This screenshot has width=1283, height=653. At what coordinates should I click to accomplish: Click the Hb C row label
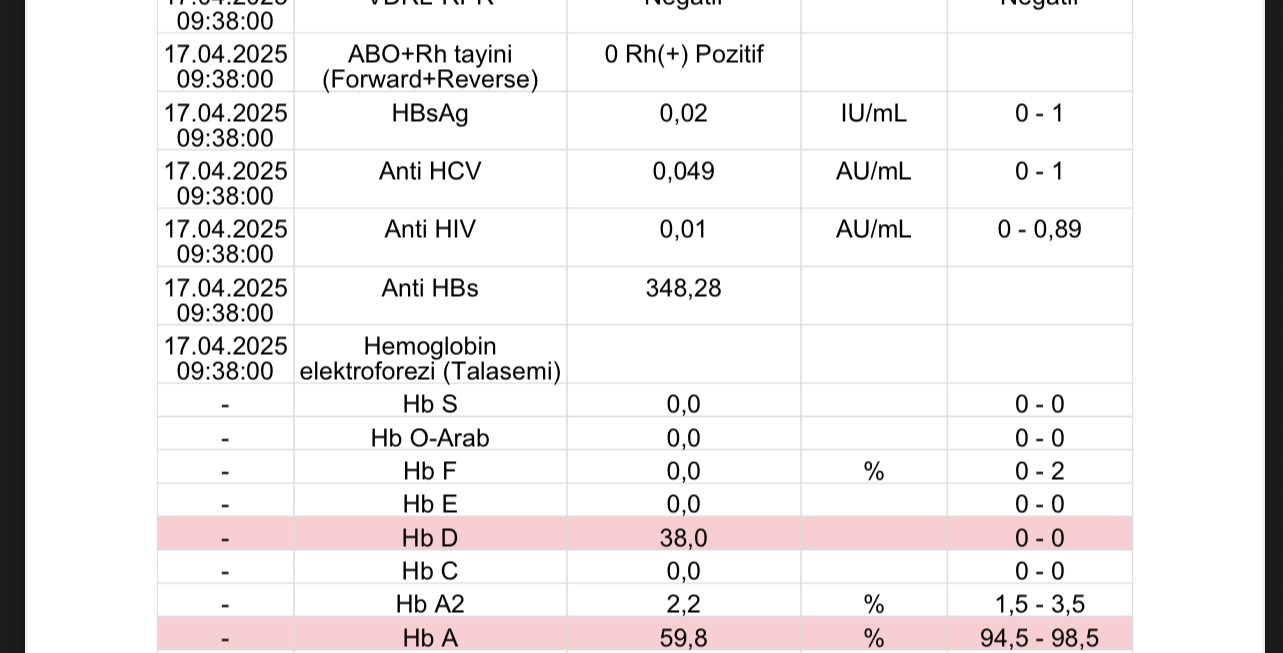[x=430, y=571]
